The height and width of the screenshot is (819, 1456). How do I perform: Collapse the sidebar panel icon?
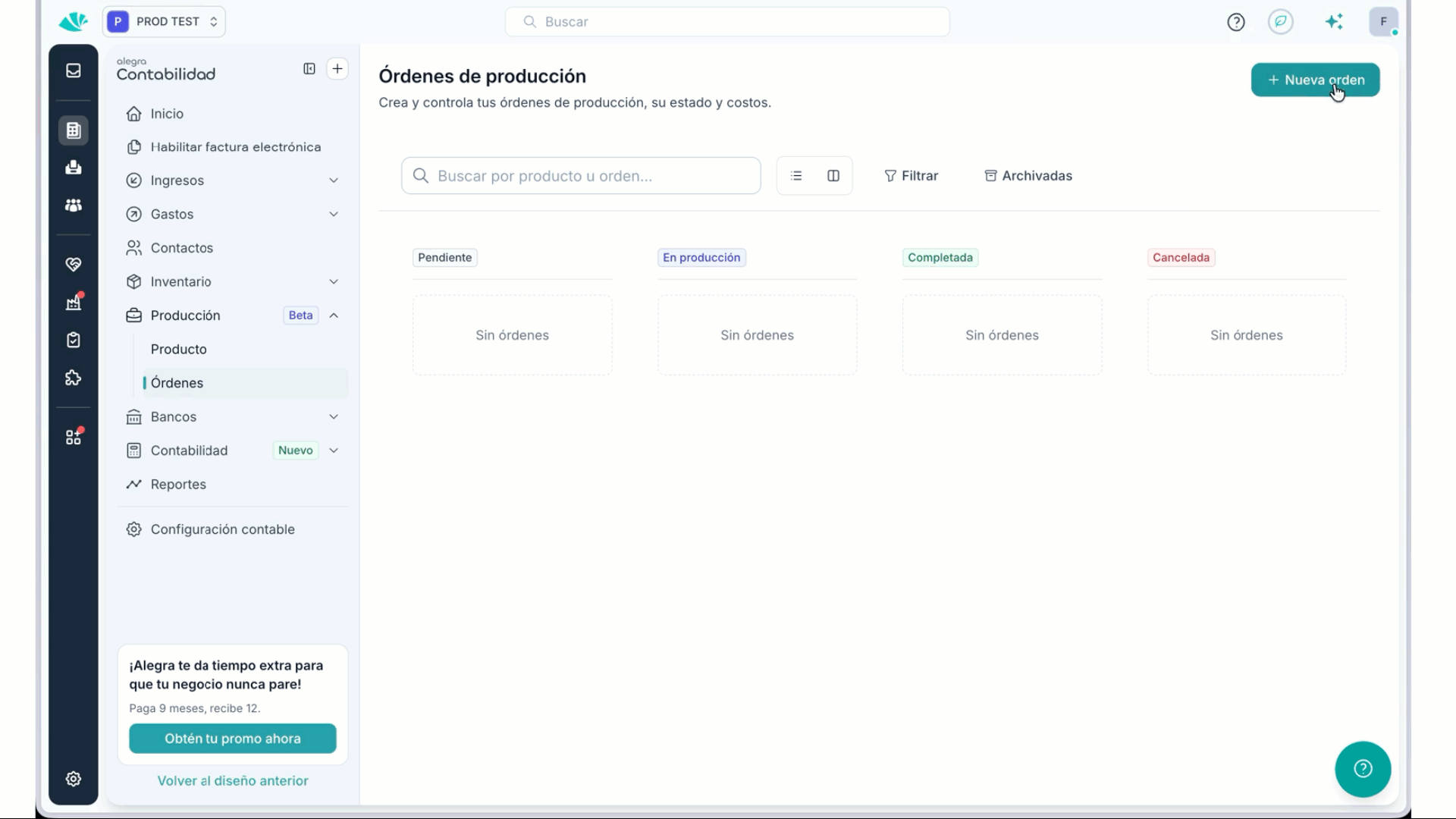coord(309,69)
